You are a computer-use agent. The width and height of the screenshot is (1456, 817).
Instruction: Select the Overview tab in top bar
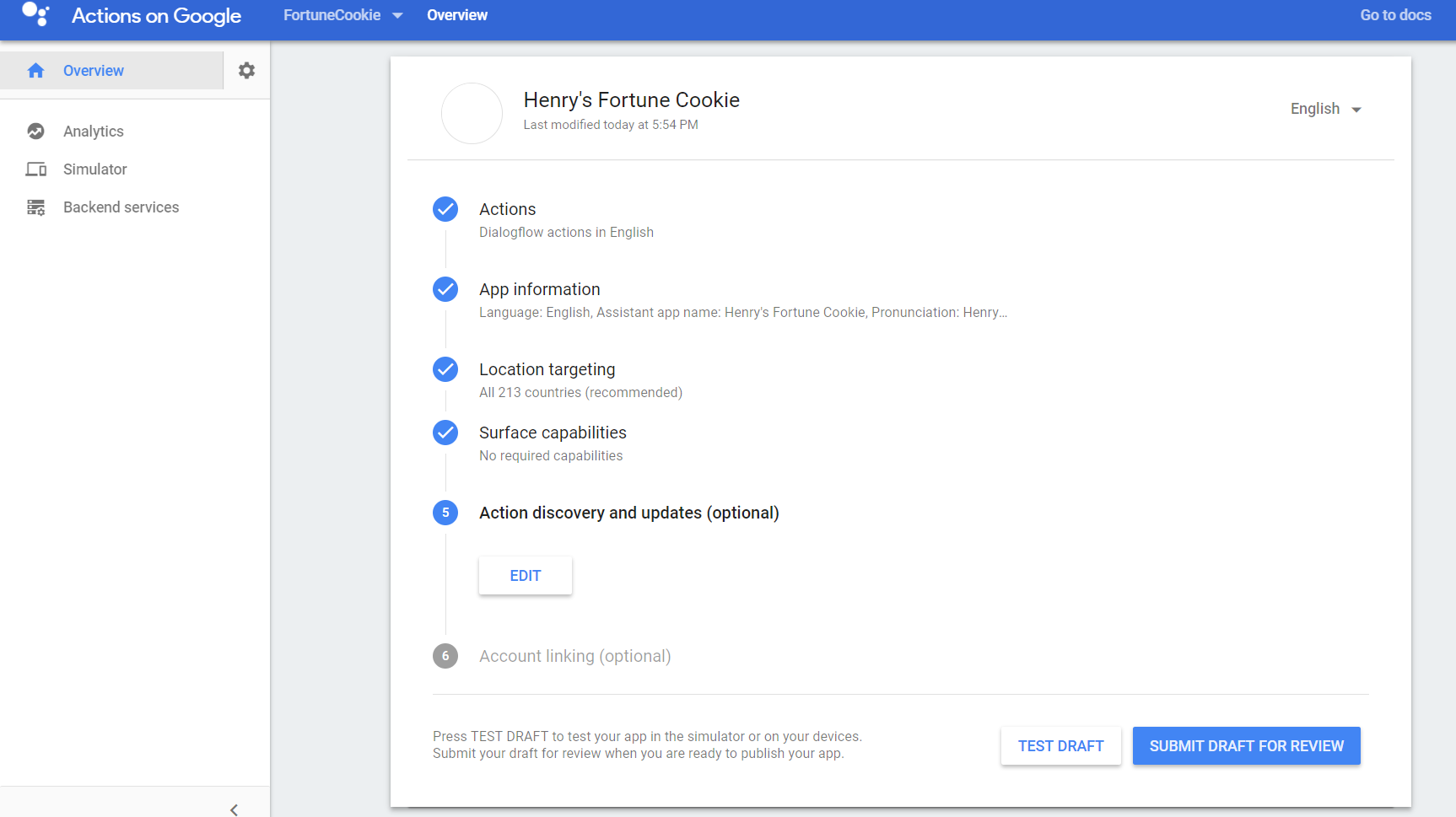pyautogui.click(x=457, y=15)
